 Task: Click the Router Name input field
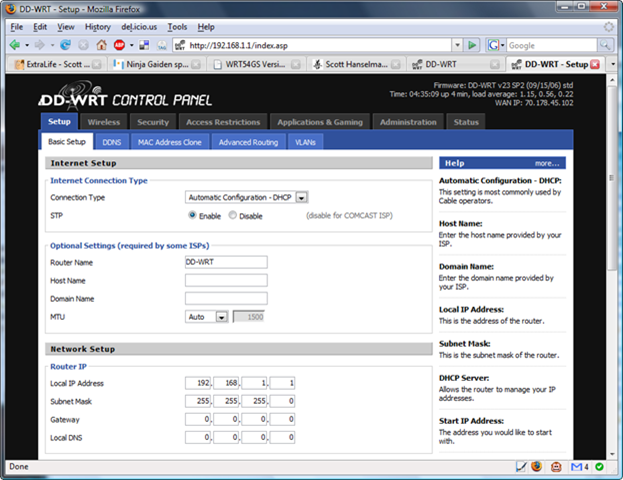point(226,262)
